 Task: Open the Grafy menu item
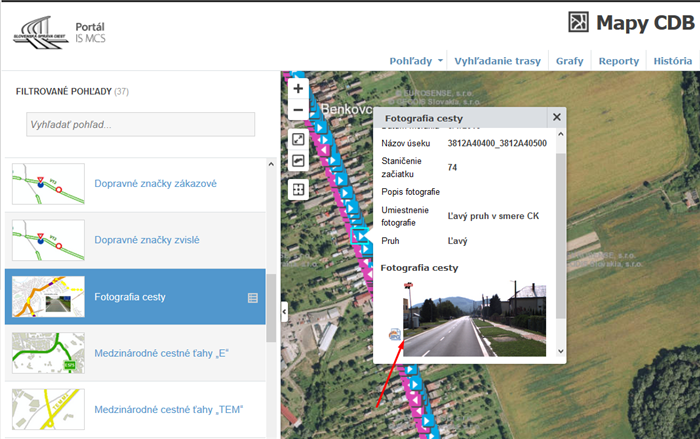click(569, 61)
